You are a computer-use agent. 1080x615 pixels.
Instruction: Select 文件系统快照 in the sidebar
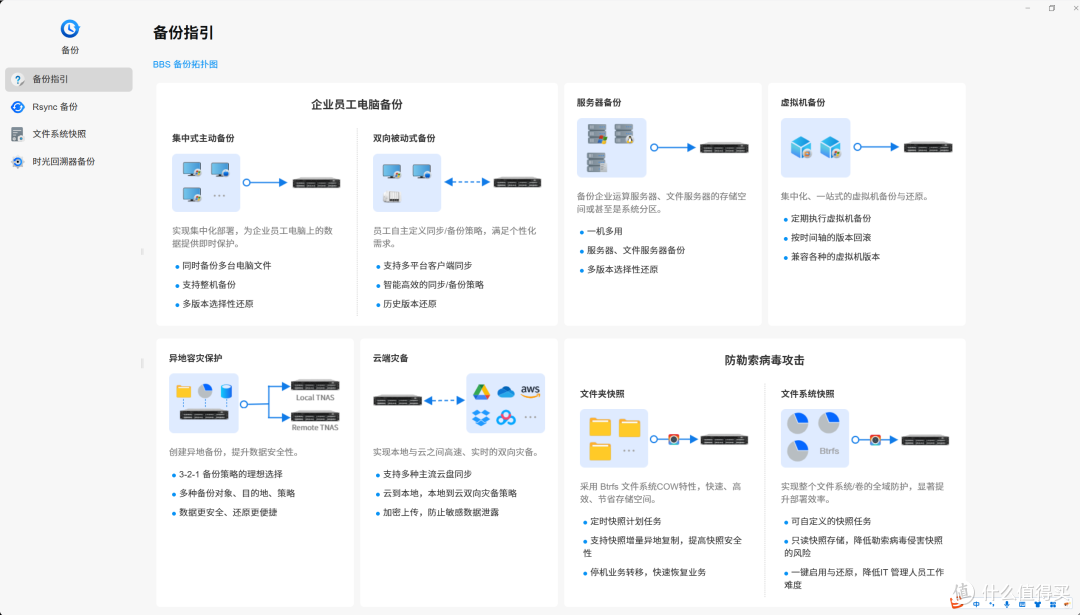(x=69, y=134)
